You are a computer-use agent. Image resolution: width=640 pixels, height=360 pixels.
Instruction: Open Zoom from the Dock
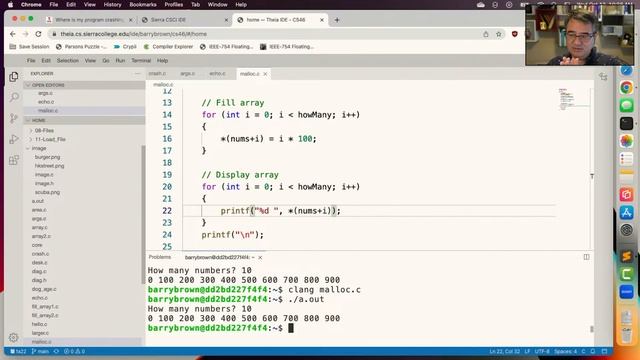tap(627, 292)
